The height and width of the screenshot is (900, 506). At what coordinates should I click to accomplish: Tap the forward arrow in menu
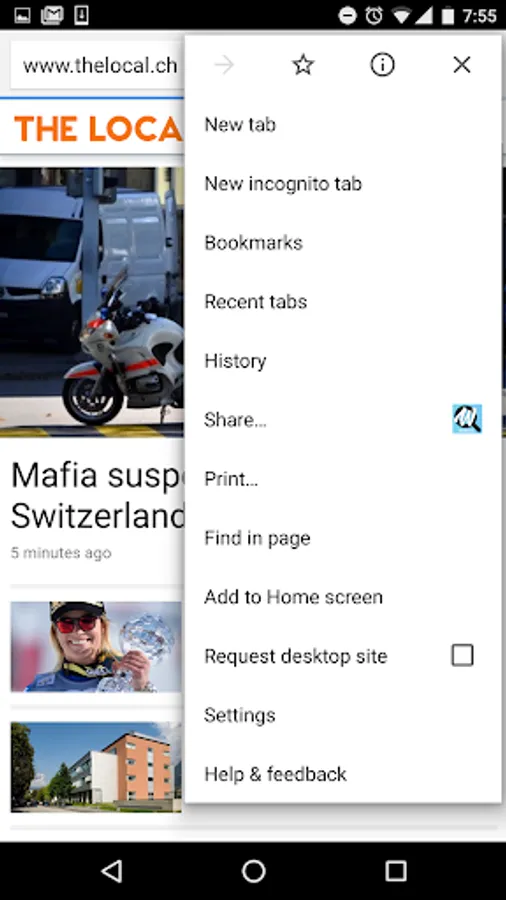point(224,65)
